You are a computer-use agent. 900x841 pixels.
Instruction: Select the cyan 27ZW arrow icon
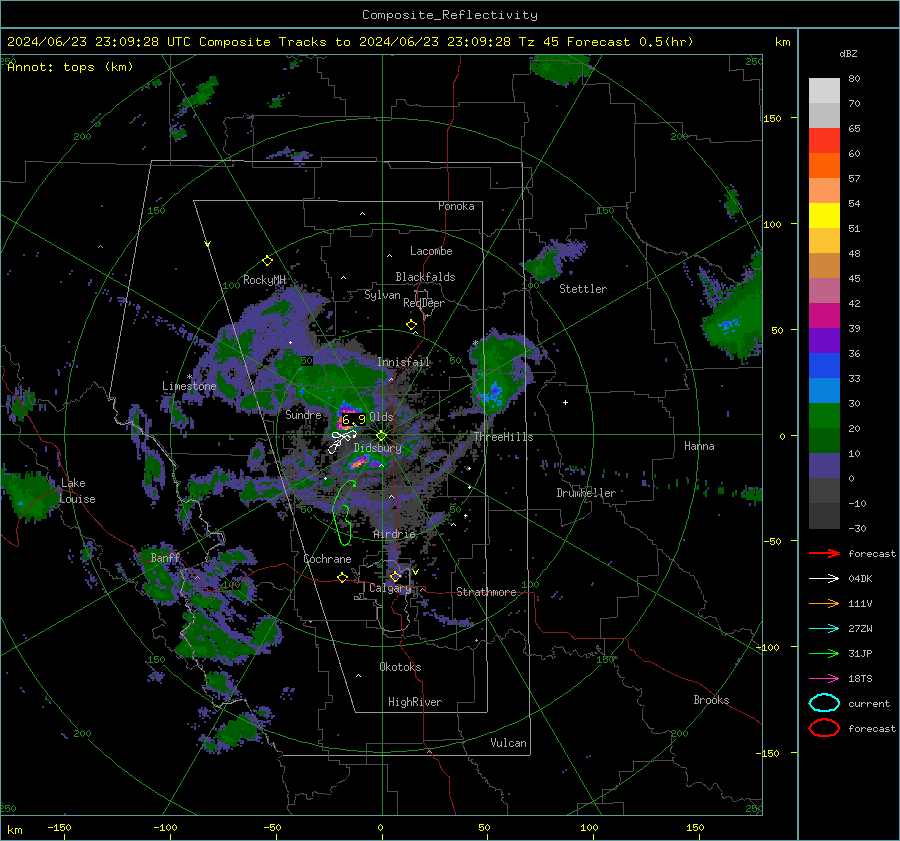[x=824, y=629]
